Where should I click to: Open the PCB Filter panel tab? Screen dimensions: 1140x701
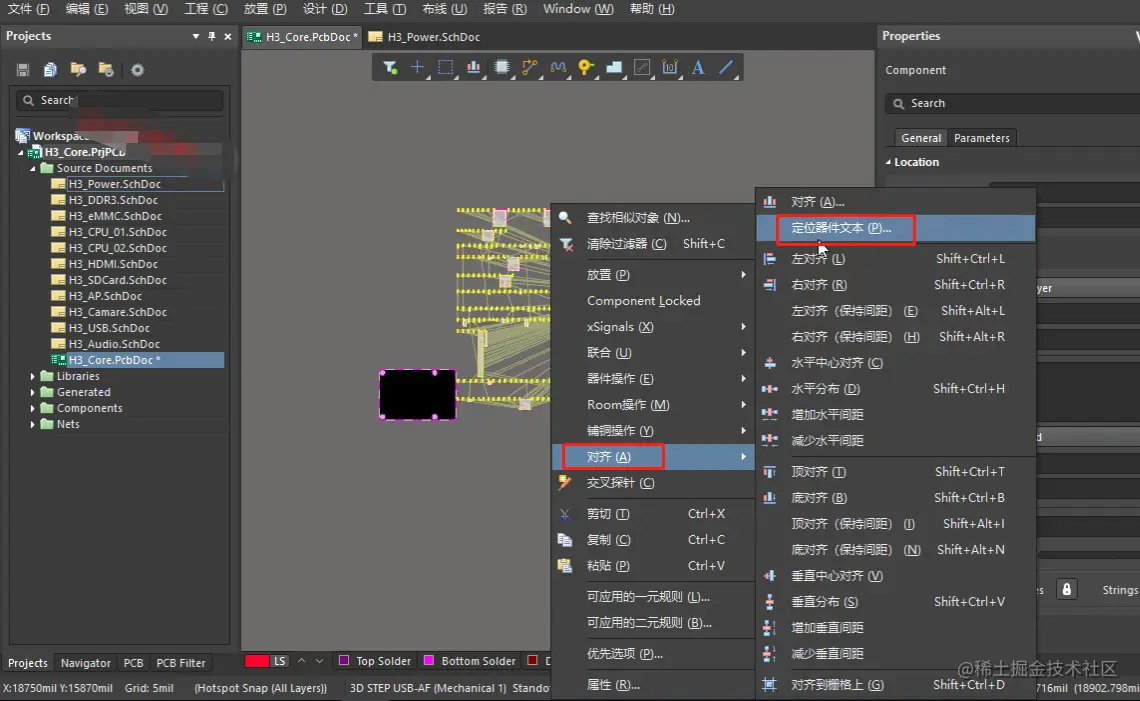(181, 663)
